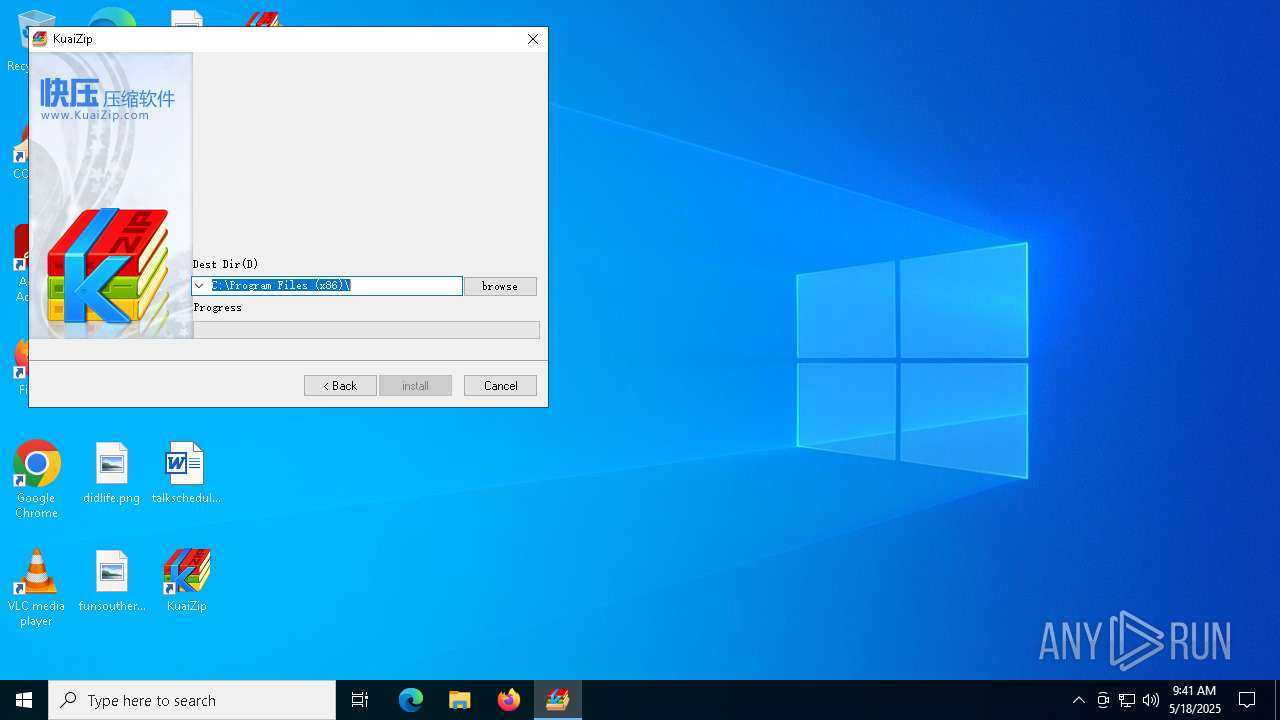Click the taskbar search box
1280x720 pixels.
192,700
